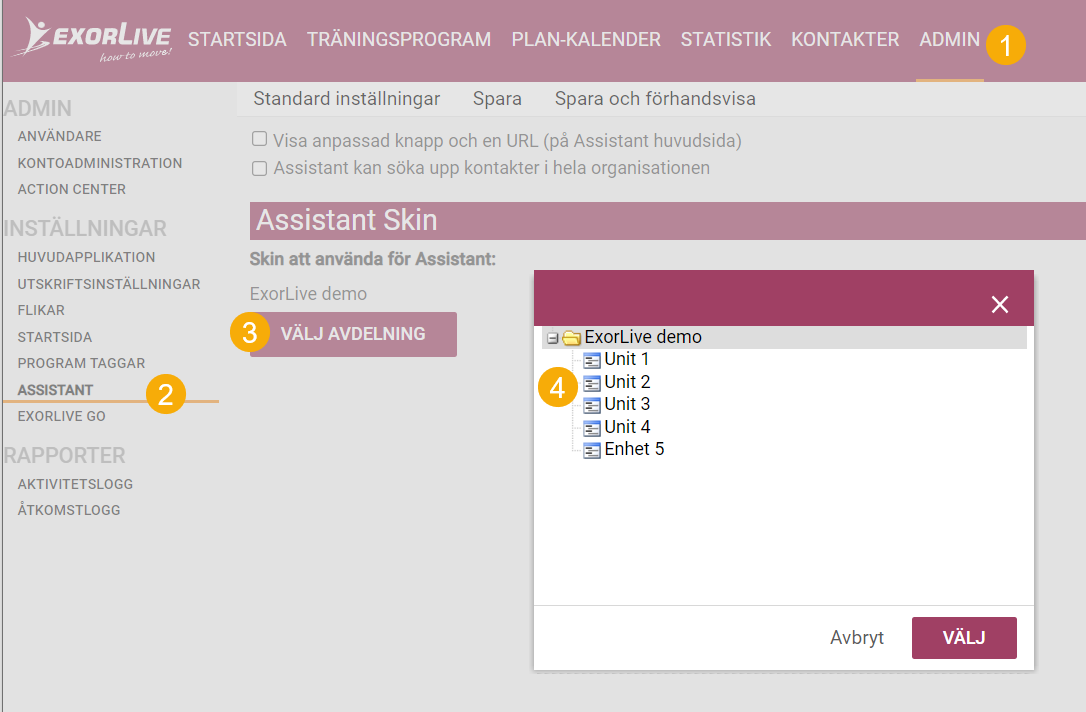The image size is (1086, 712).
Task: Select Unit 2 in the tree
Action: pos(627,382)
